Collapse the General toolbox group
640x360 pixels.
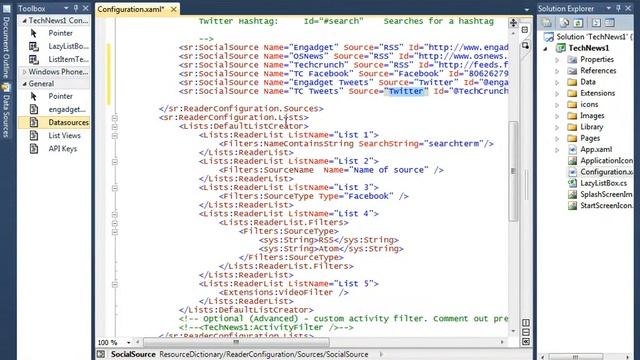pyautogui.click(x=24, y=84)
